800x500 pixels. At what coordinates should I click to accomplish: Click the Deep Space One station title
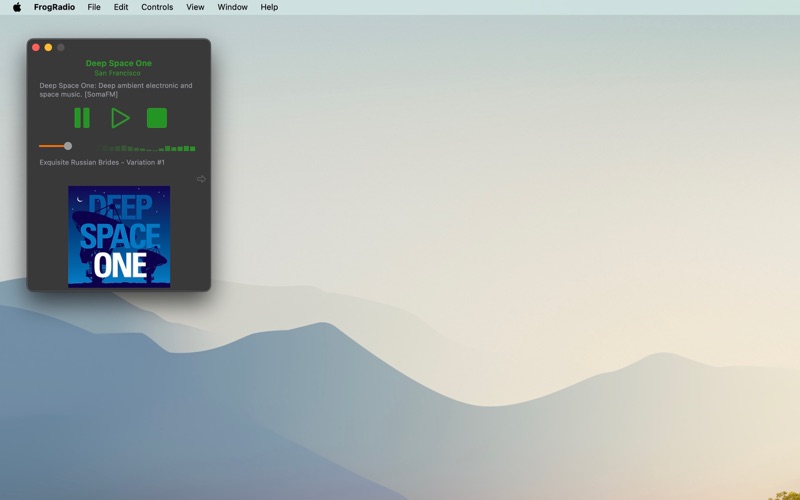[118, 63]
